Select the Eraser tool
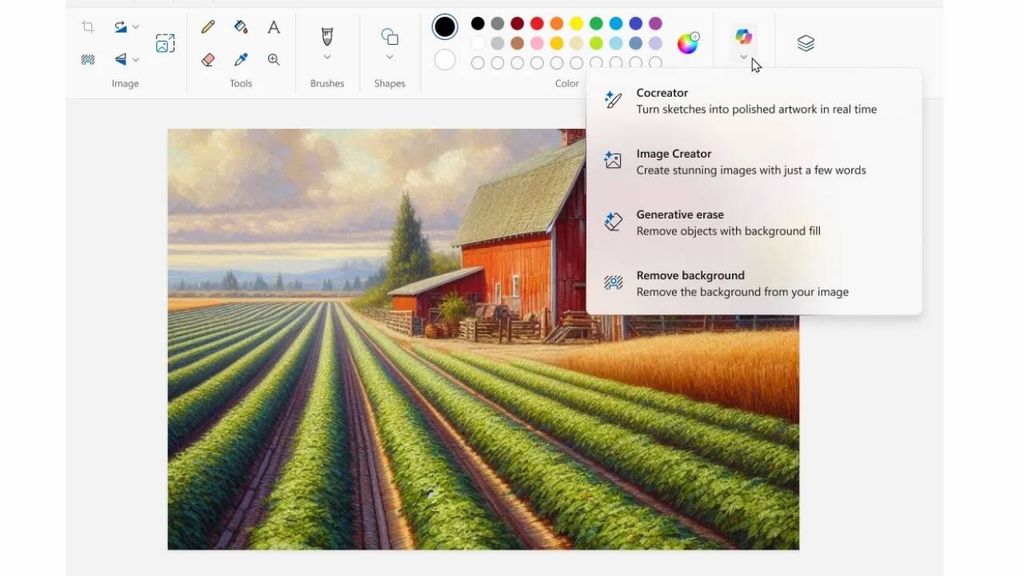Screen dimensions: 1024x576 207,60
